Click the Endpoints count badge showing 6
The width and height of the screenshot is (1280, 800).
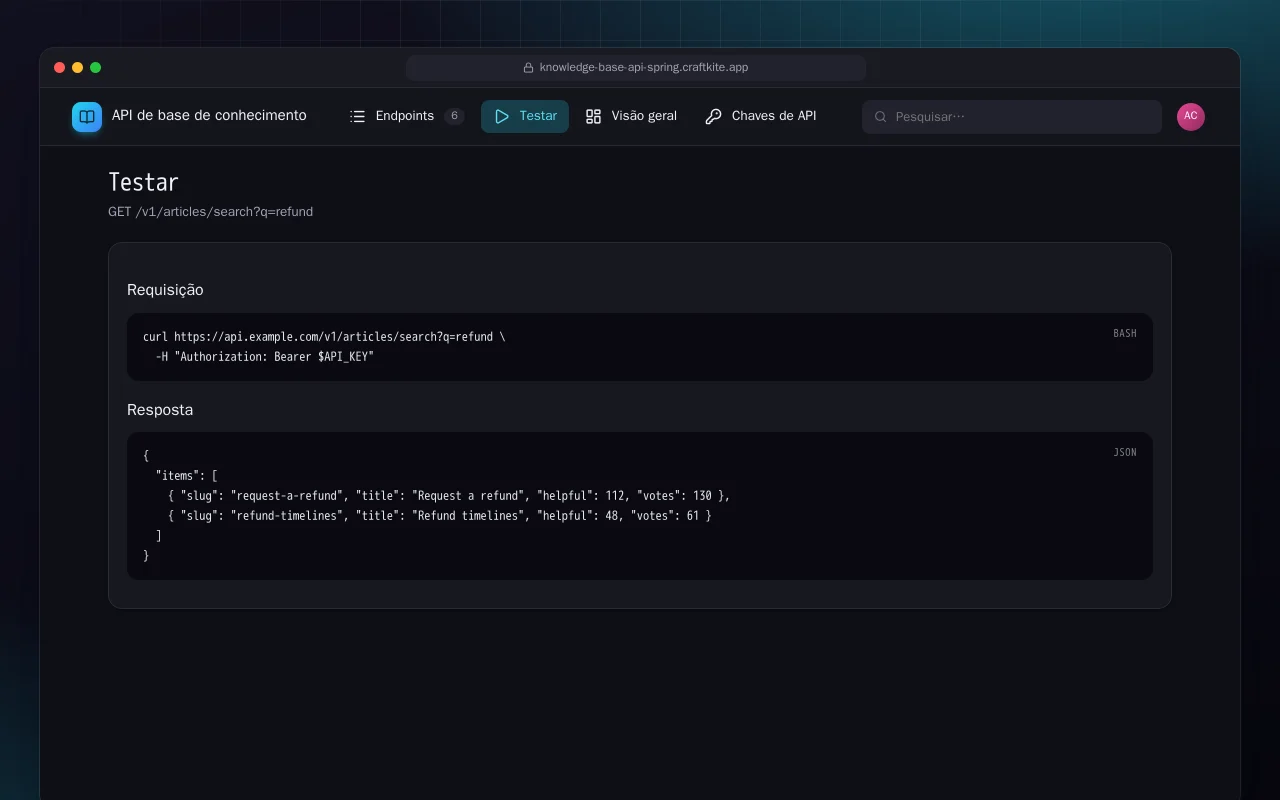454,116
